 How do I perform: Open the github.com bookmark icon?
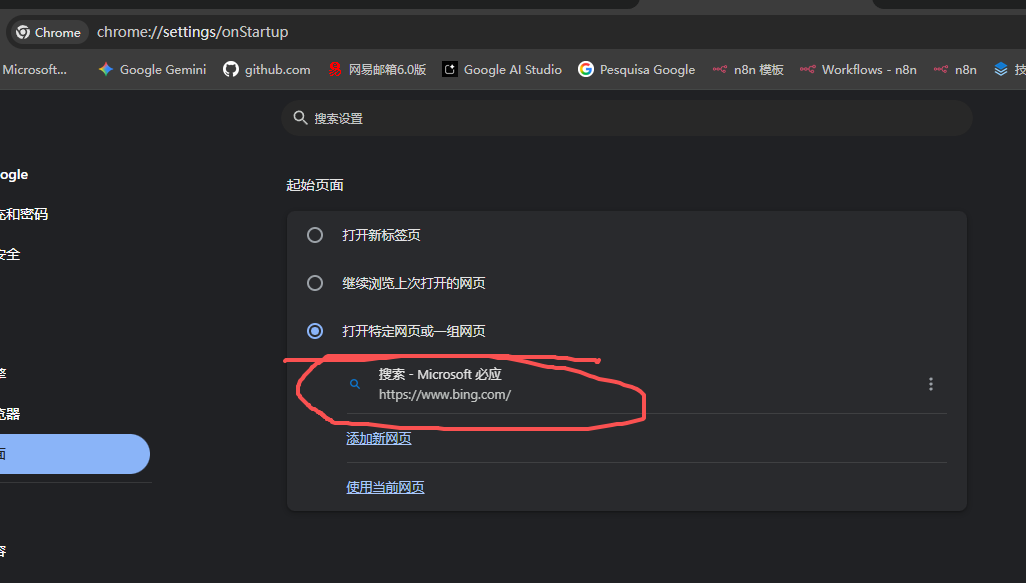(231, 69)
